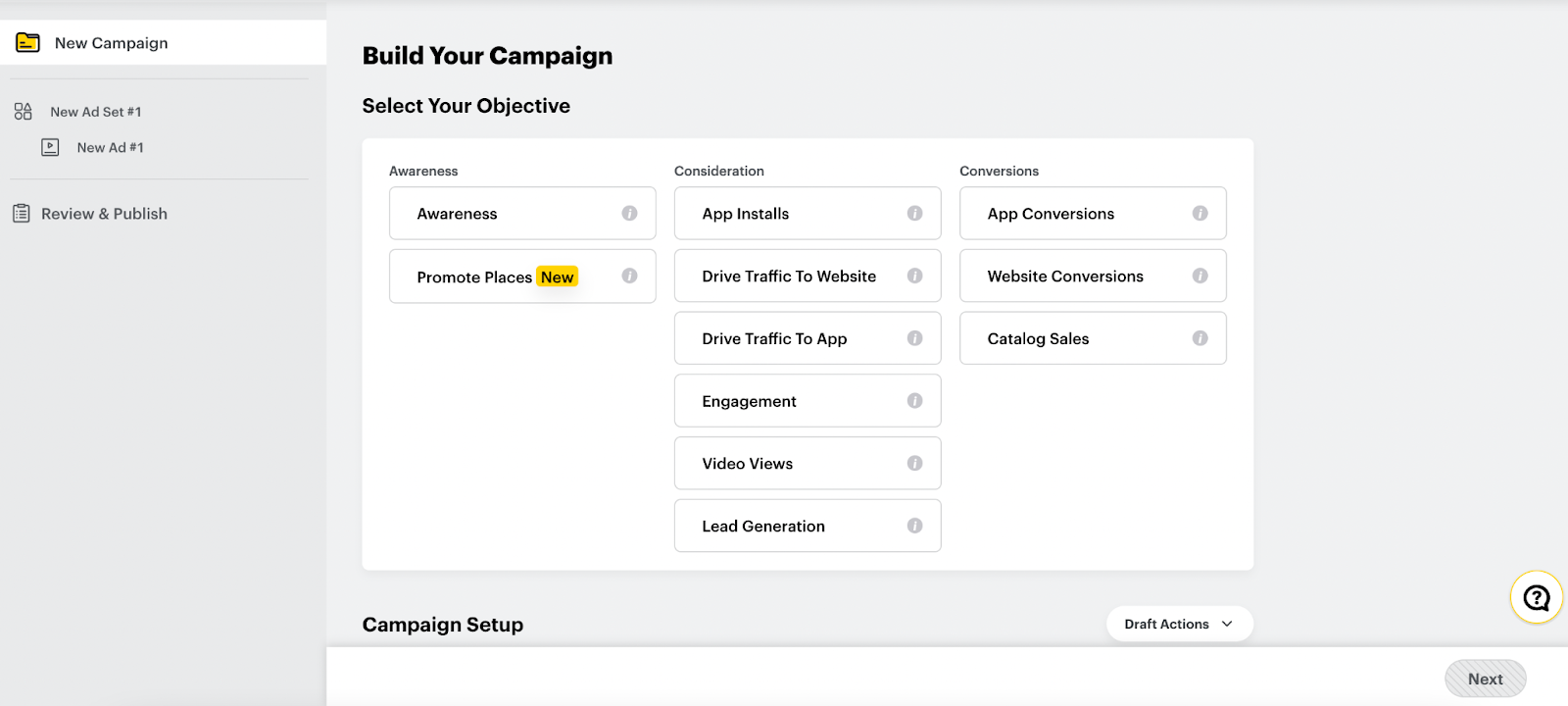This screenshot has height=706, width=1568.
Task: Pick the Drive Traffic To App objective
Action: pos(808,338)
